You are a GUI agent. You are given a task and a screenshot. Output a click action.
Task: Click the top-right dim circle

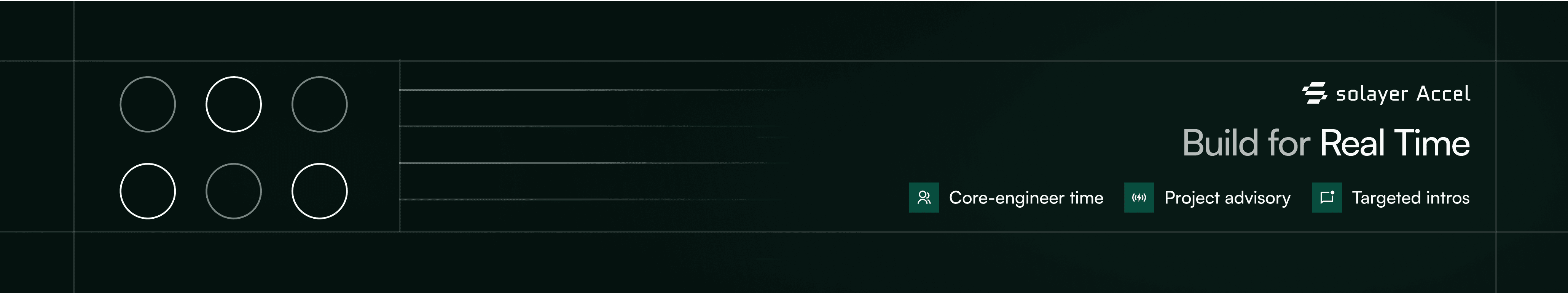tap(320, 104)
